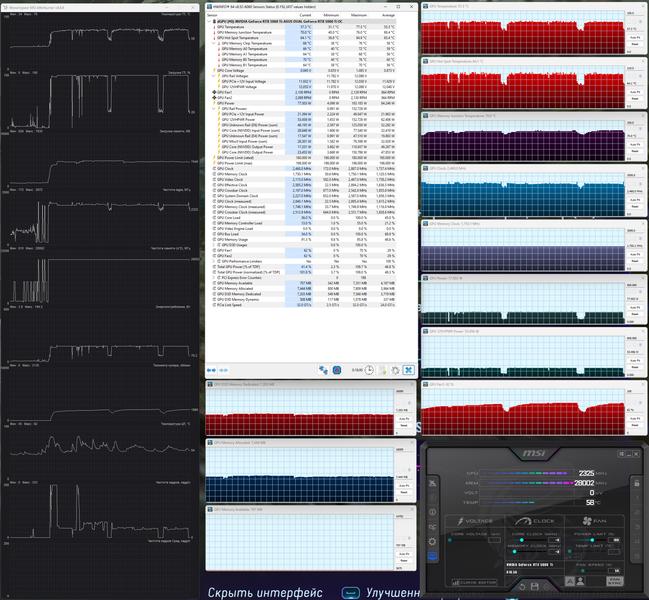The image size is (649, 600).
Task: Click the Power Limit slider handle in Afterburner
Action: click(592, 540)
